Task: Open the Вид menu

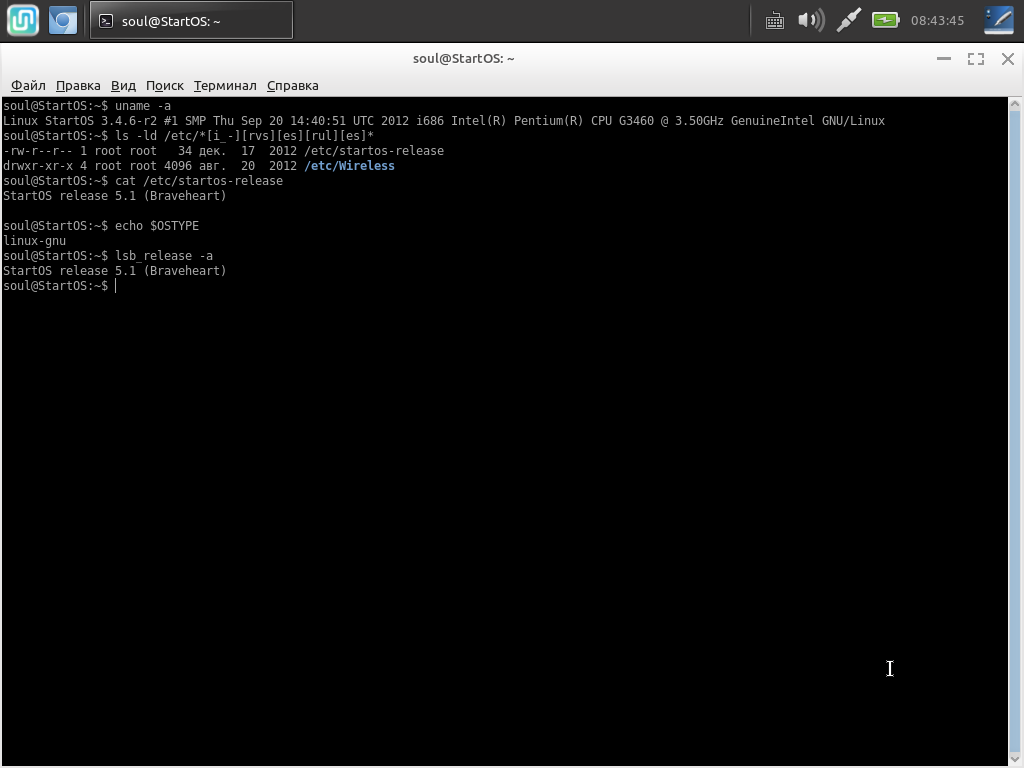Action: coord(123,86)
